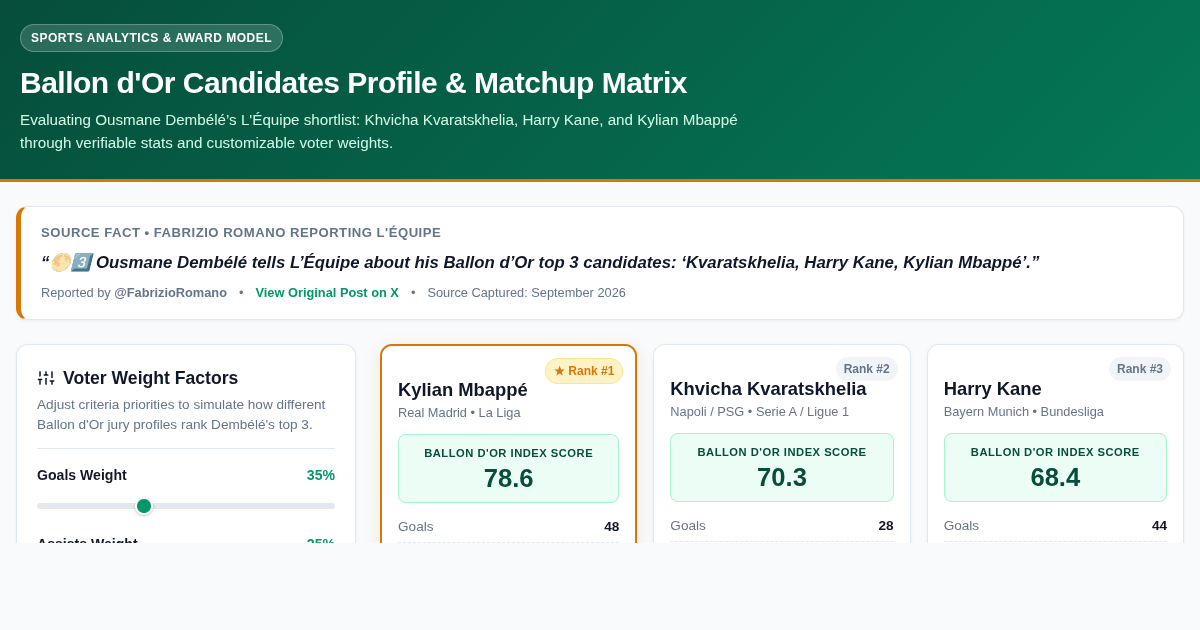The height and width of the screenshot is (630, 1200).
Task: Open View Original Post on X link
Action: 327,293
